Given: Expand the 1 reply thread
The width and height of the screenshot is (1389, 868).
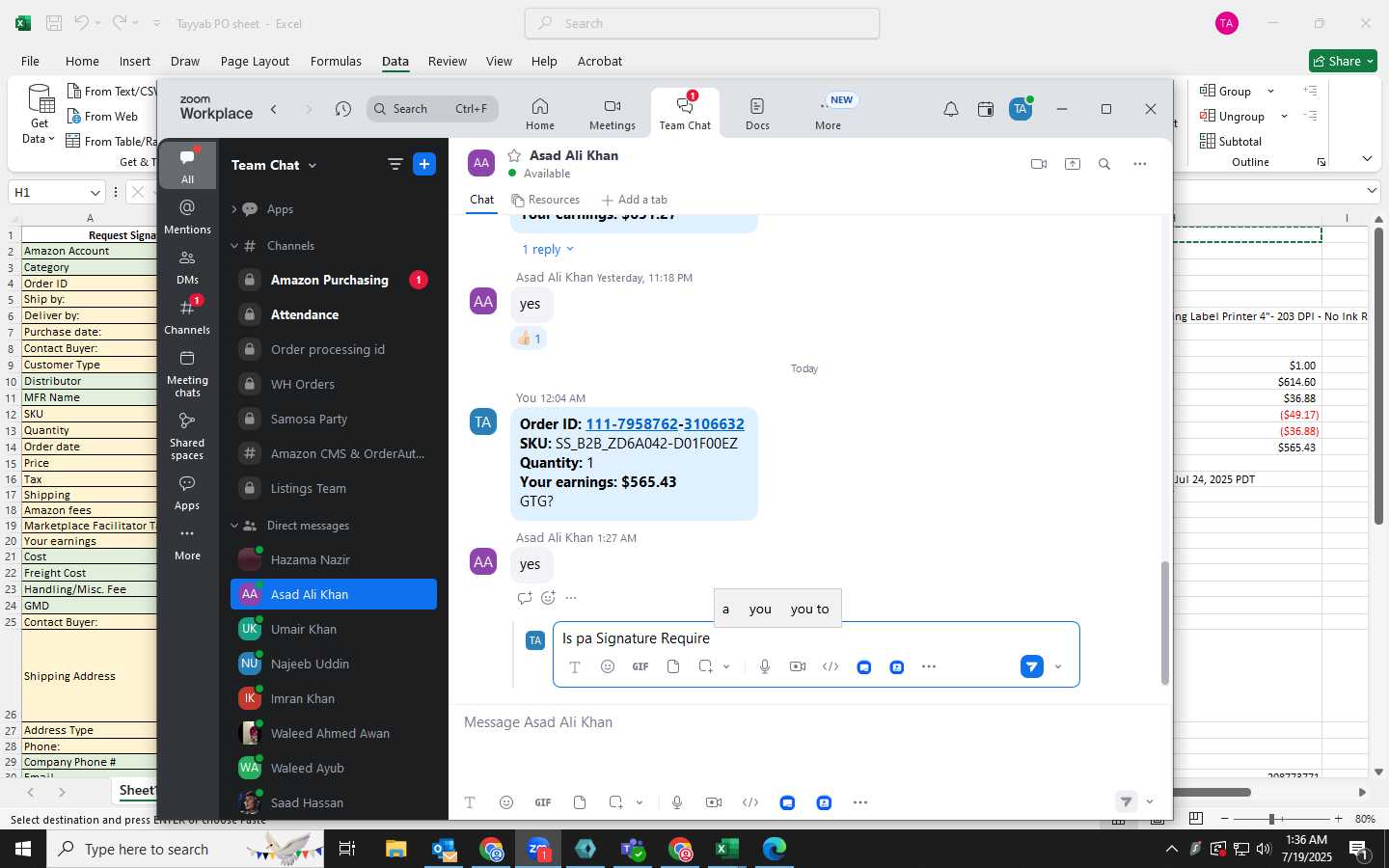Looking at the screenshot, I should click(548, 249).
